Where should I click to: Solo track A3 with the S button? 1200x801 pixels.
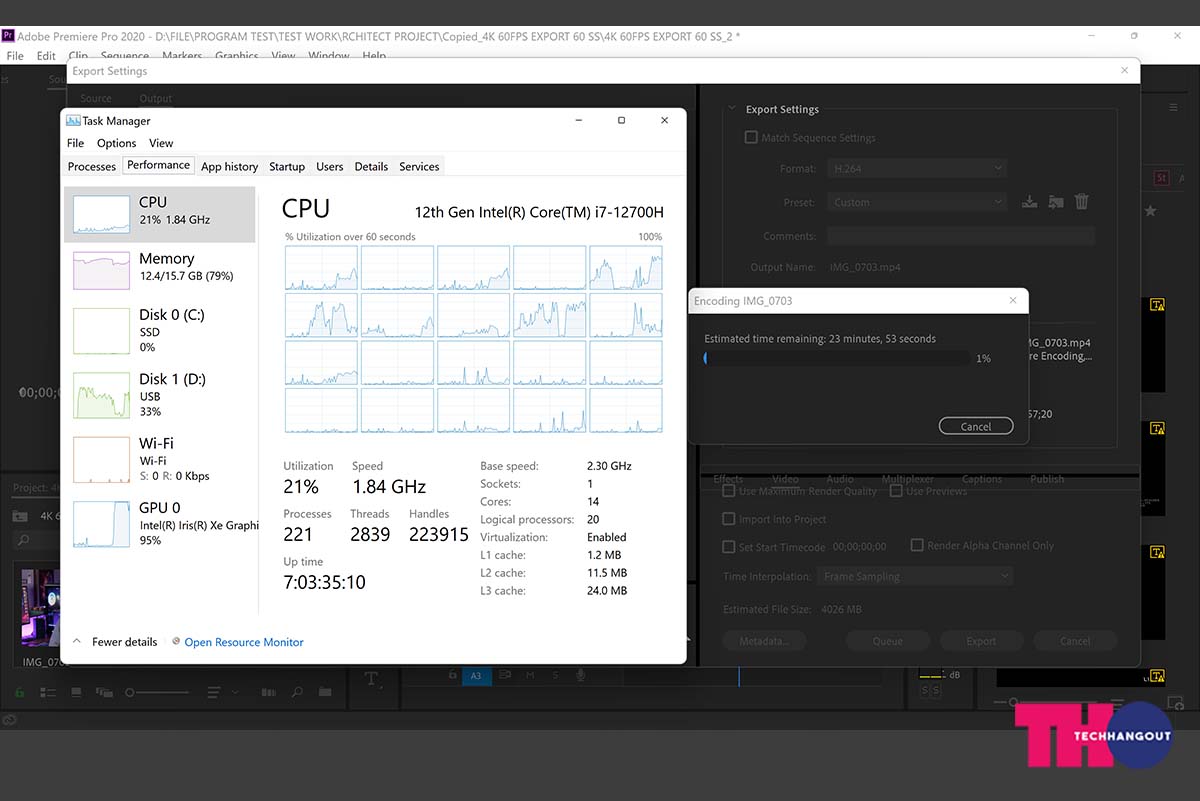pyautogui.click(x=555, y=676)
